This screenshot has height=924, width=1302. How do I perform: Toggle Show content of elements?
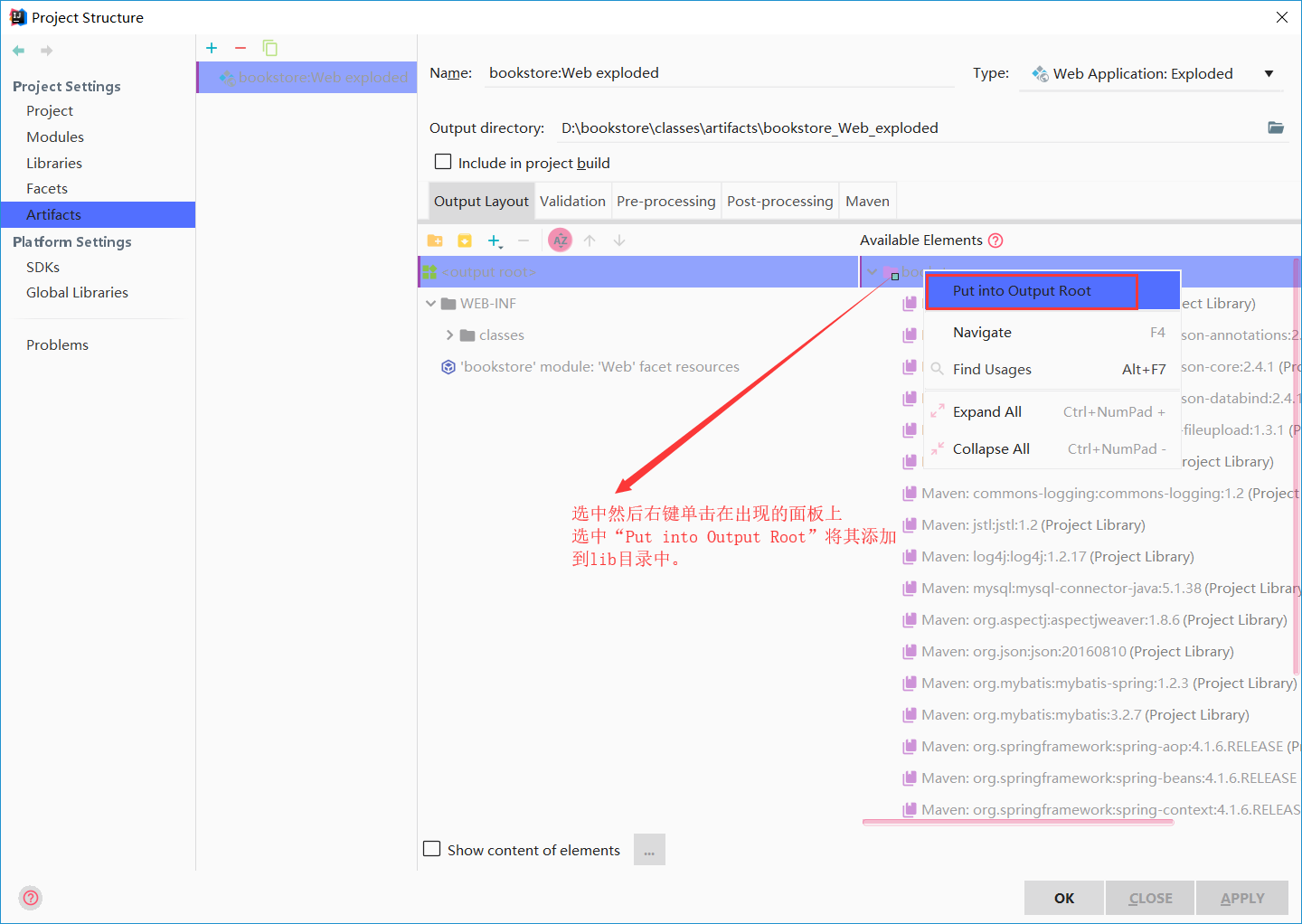432,849
